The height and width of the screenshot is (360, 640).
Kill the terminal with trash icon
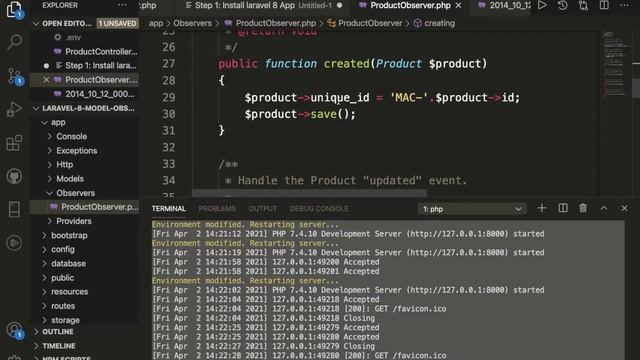(583, 208)
